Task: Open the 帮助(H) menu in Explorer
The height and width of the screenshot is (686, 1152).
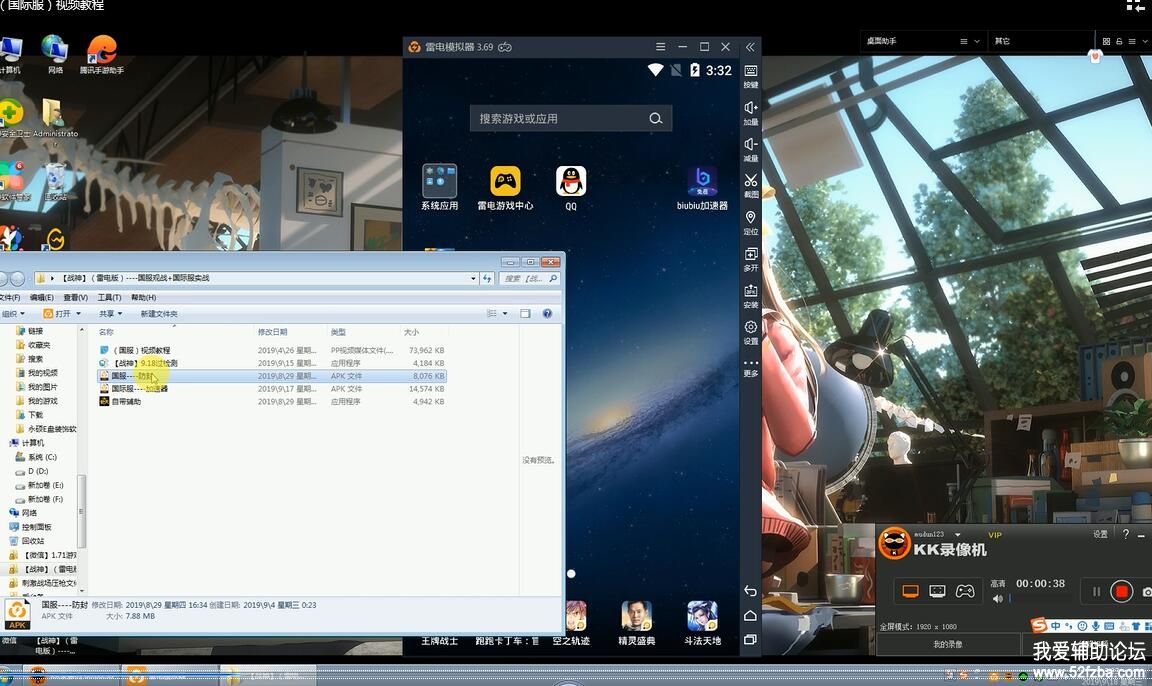Action: [x=143, y=297]
